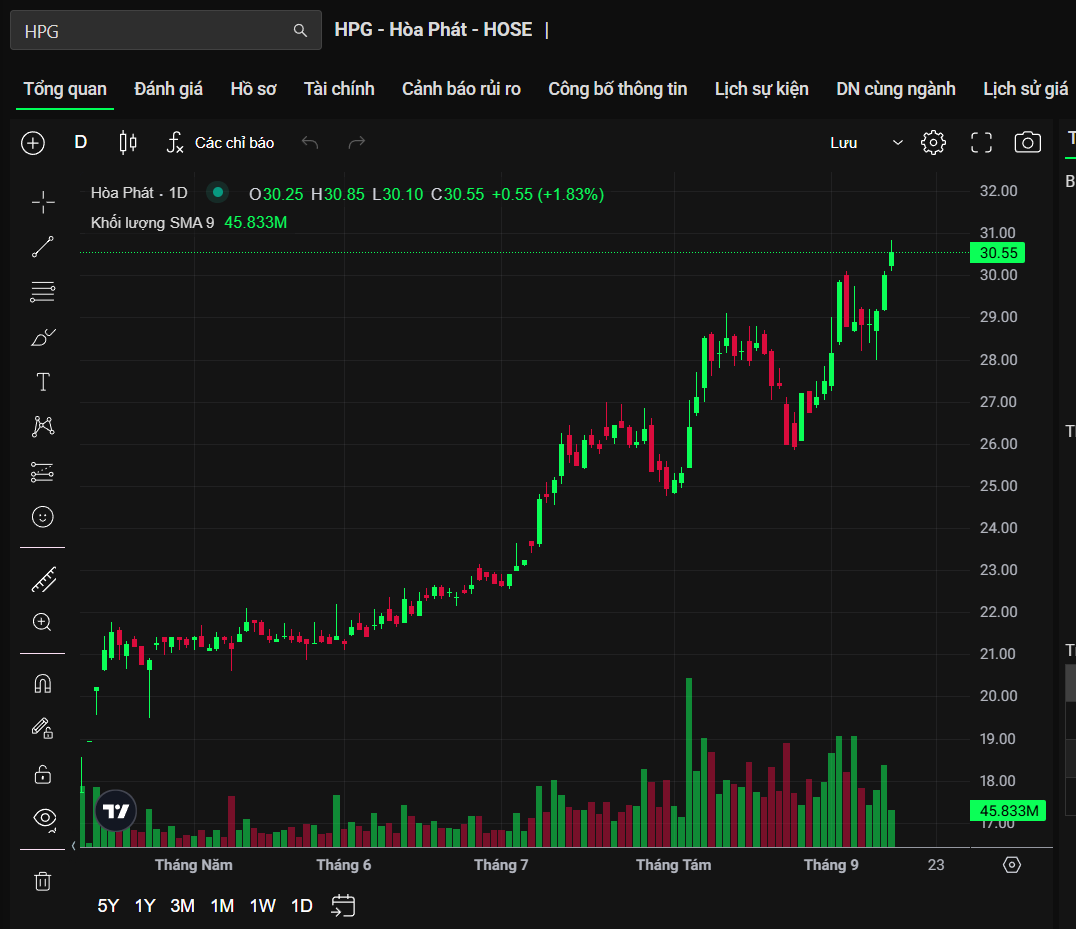Click the green market status dot

[x=218, y=192]
